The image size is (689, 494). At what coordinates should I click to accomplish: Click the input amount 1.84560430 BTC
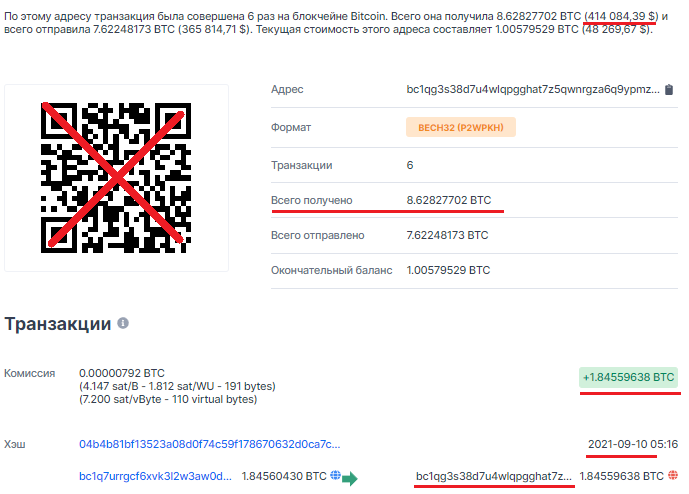[x=284, y=476]
